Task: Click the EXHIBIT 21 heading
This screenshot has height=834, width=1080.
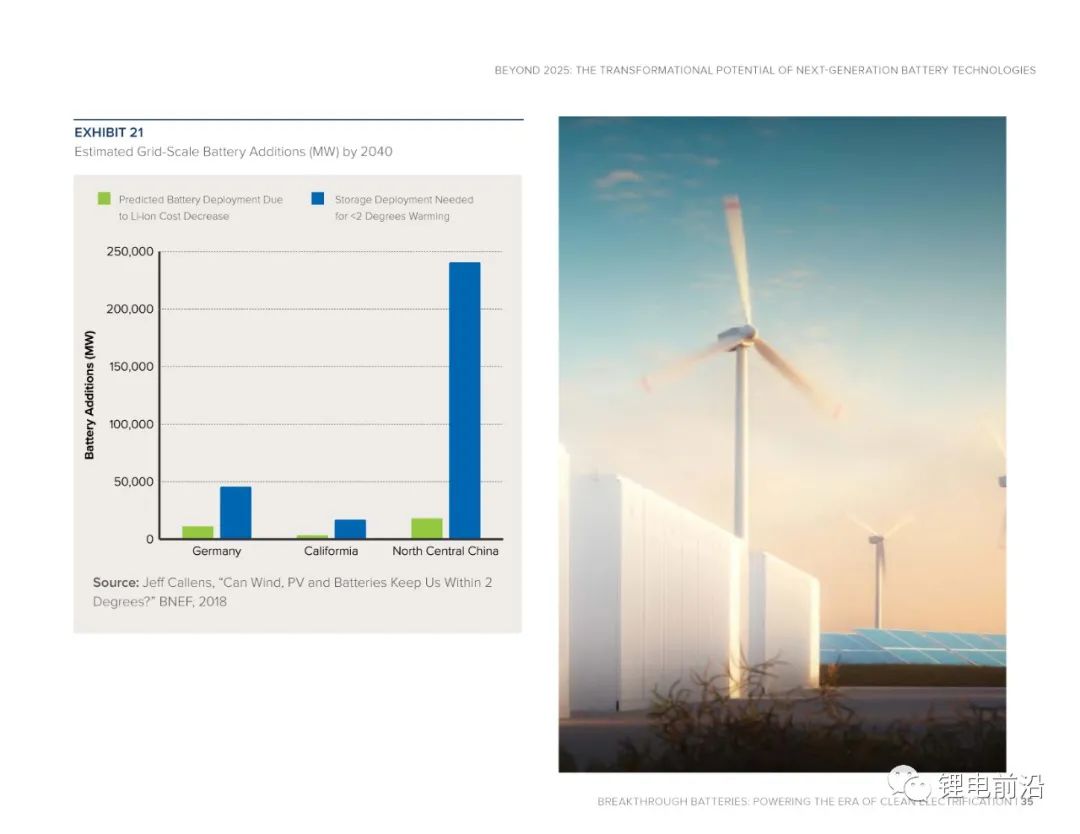Action: click(x=109, y=132)
